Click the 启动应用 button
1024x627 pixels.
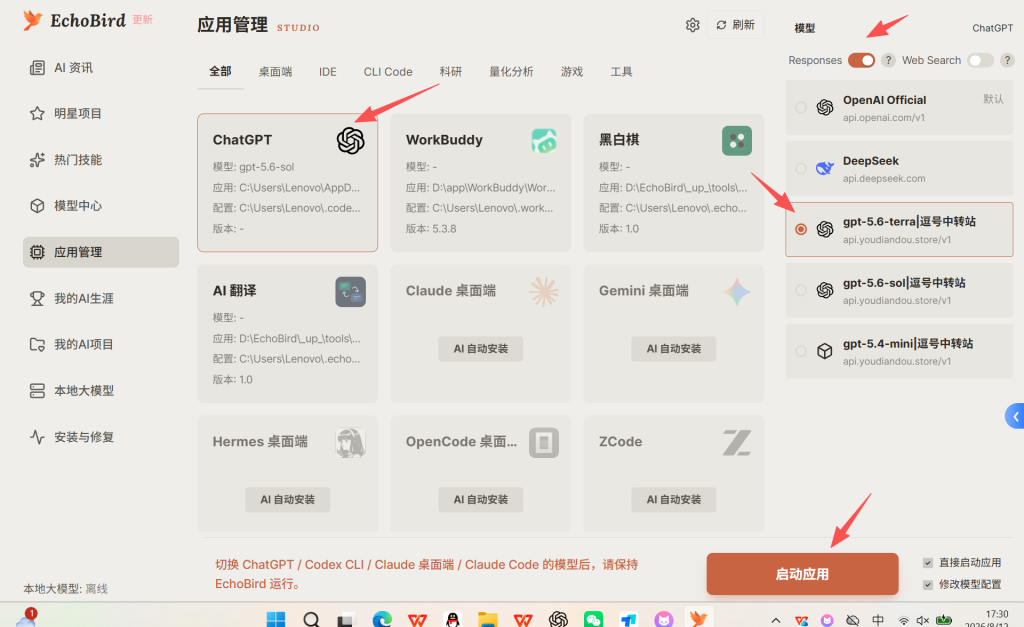[803, 574]
